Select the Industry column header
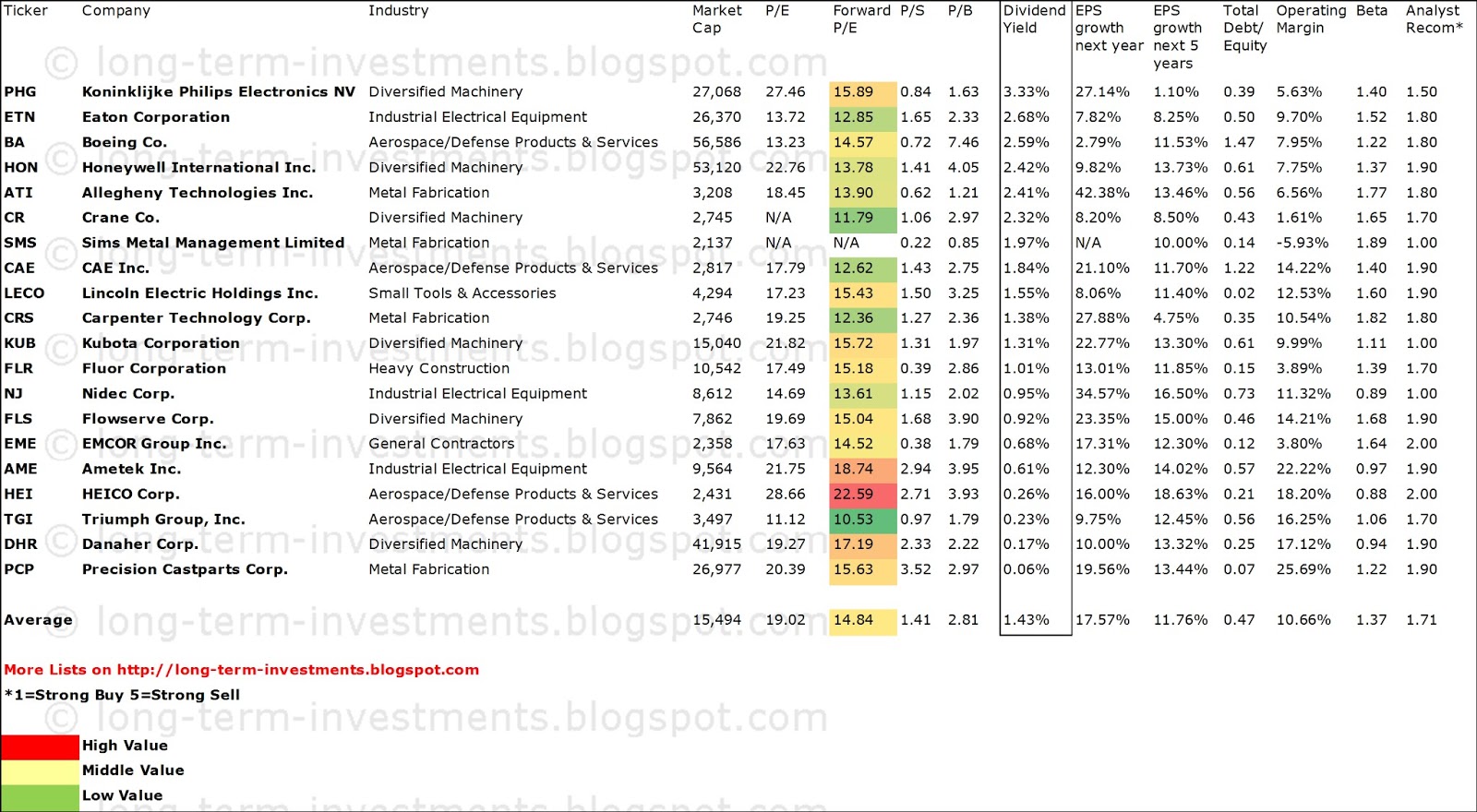The width and height of the screenshot is (1477, 812). 398,11
